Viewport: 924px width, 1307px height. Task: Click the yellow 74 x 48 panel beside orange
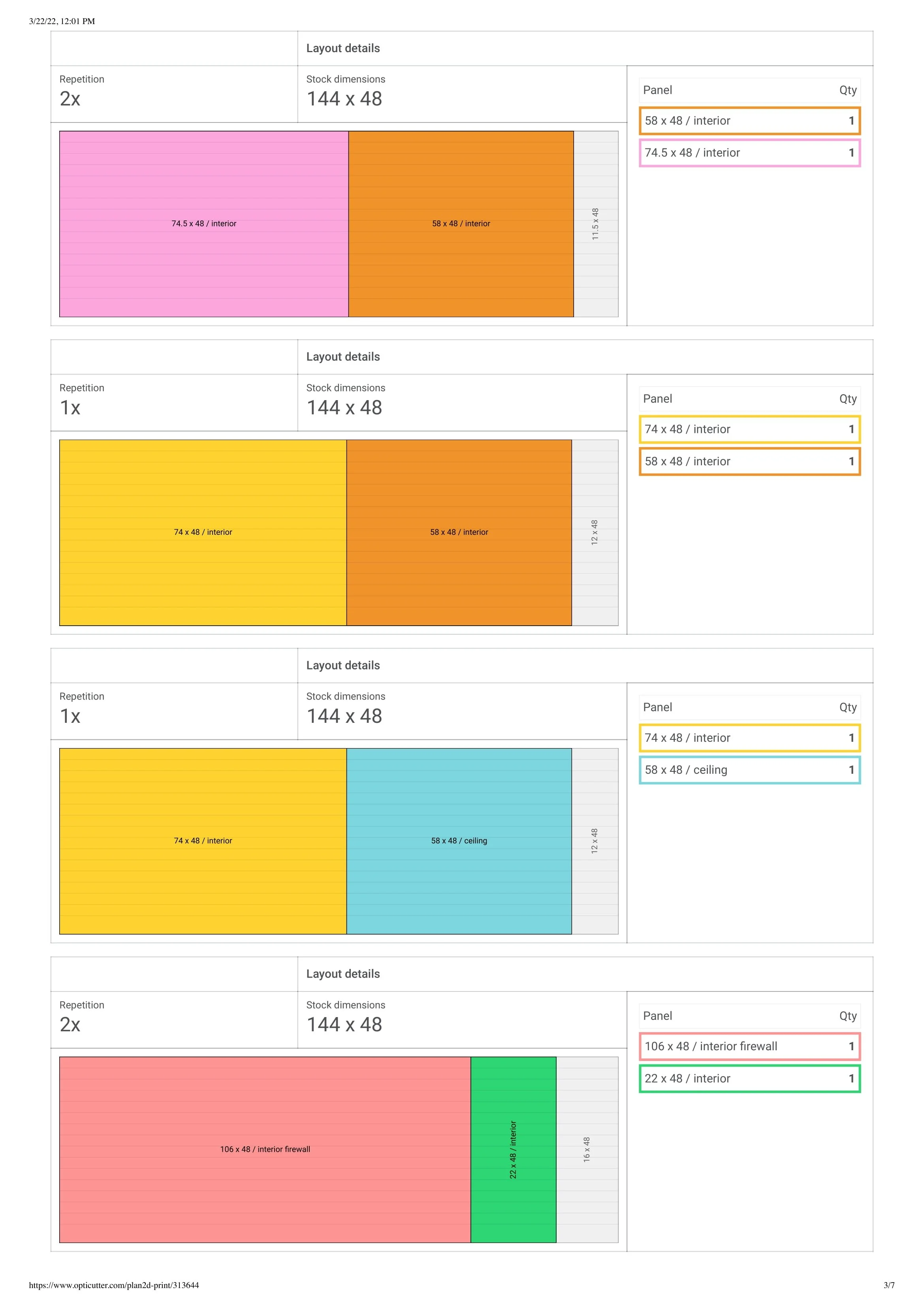[x=203, y=532]
